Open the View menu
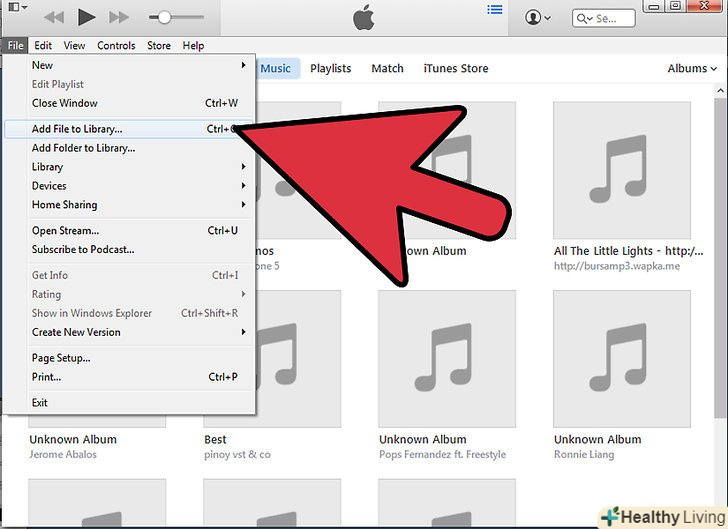 (74, 46)
